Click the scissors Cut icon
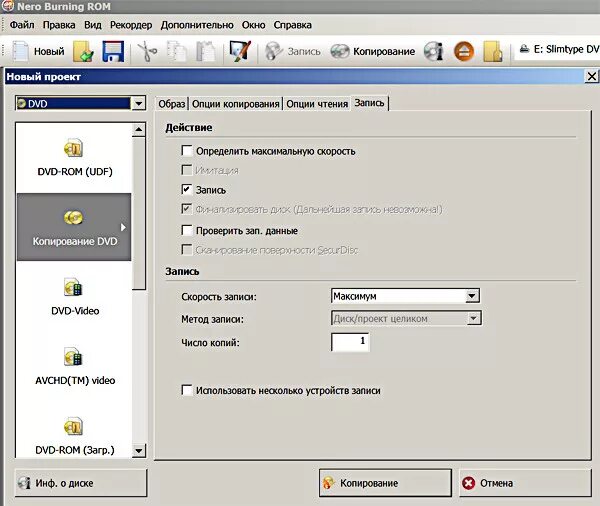The image size is (600, 506). (x=147, y=51)
